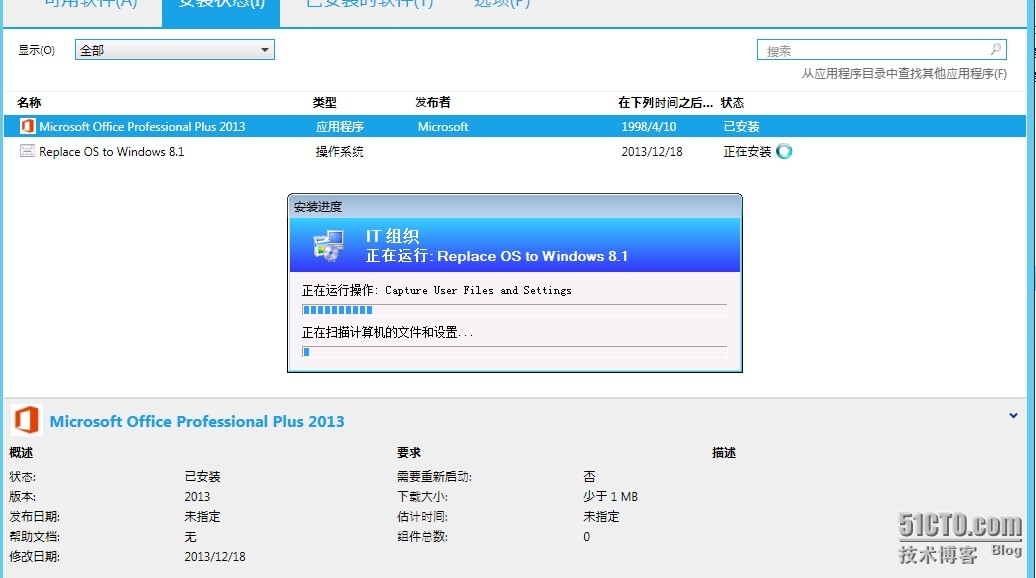1036x578 pixels.
Task: Sort by the 发布者 column header
Action: (x=433, y=102)
